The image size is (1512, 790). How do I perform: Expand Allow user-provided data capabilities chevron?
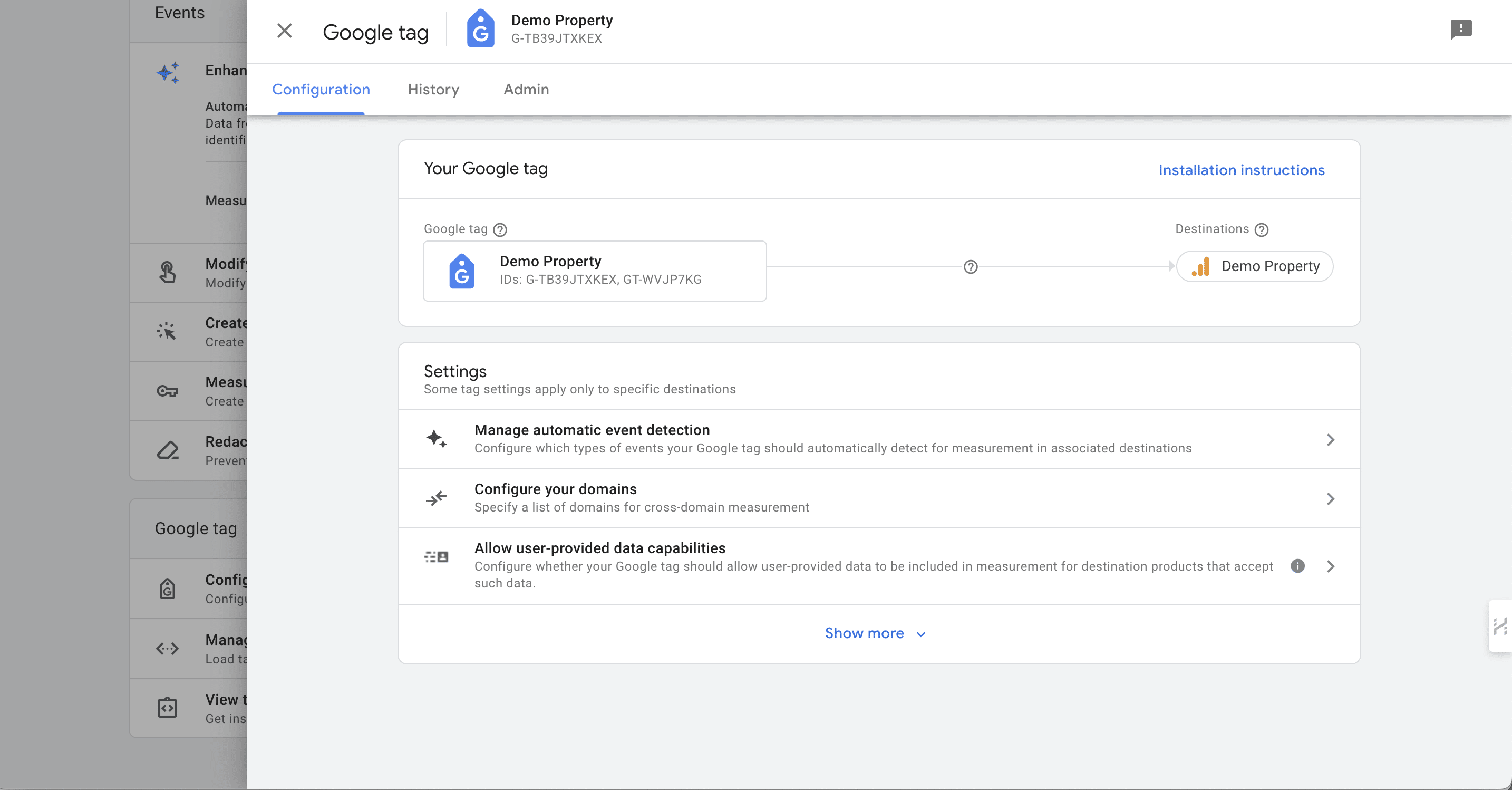[1330, 566]
